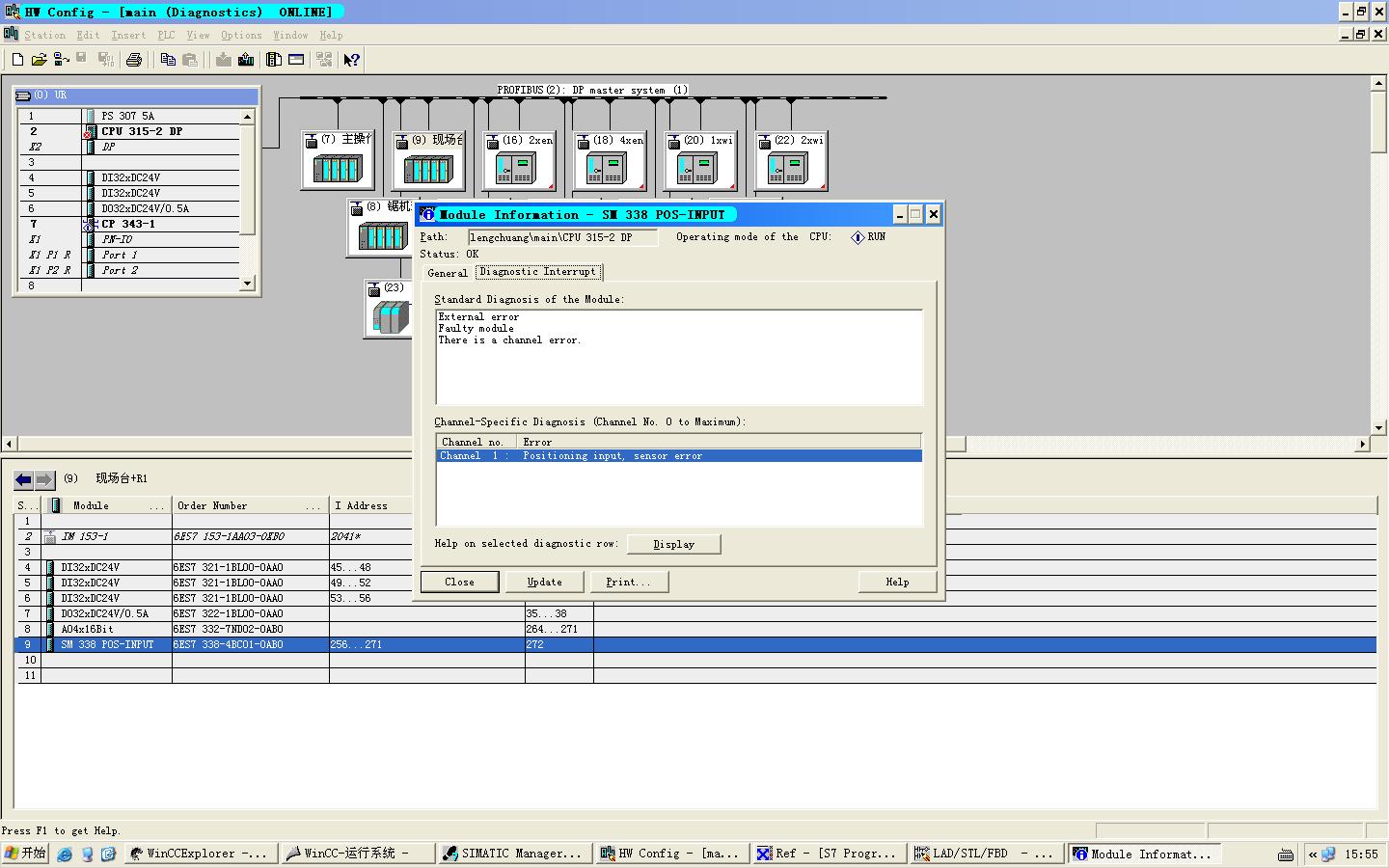1389x868 pixels.
Task: Select DP slave station (22) 2xwi
Action: tap(790, 160)
